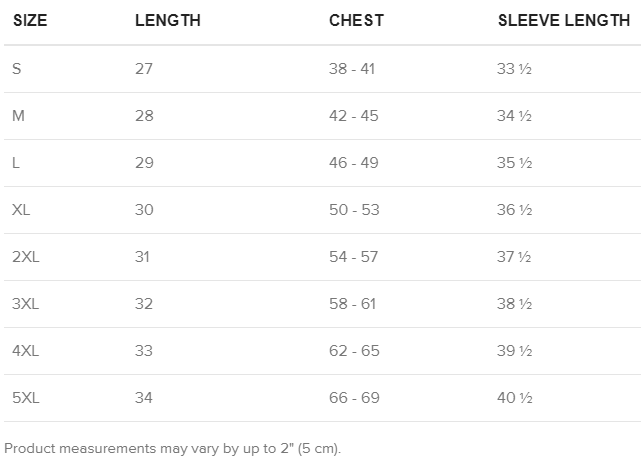Click chest value 66 - 69
Image resolution: width=641 pixels, height=464 pixels.
pos(354,398)
